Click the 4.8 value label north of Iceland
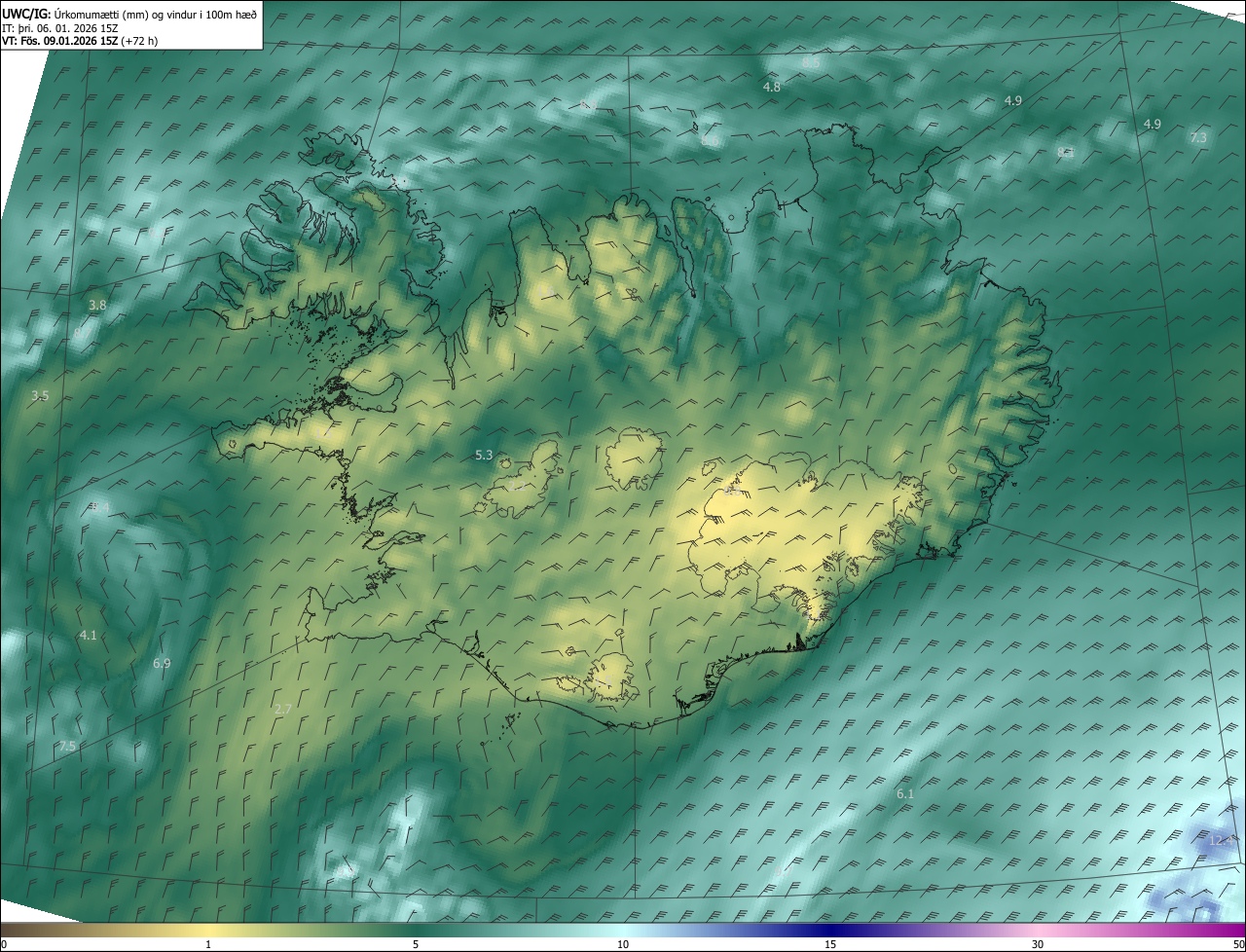 point(771,88)
